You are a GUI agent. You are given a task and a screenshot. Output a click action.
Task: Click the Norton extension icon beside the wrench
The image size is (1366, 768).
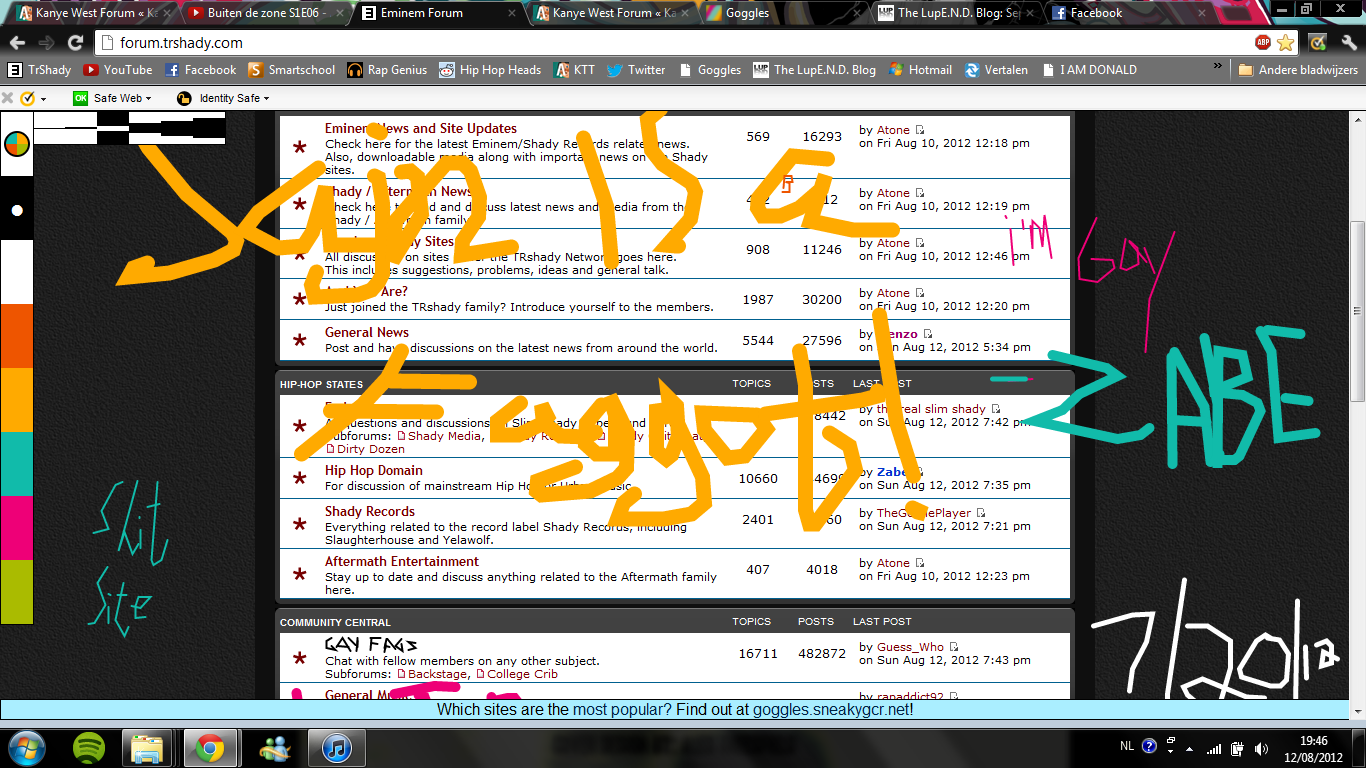[x=1318, y=42]
